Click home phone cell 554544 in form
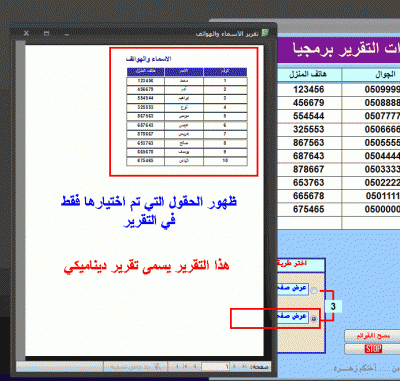 [309, 116]
